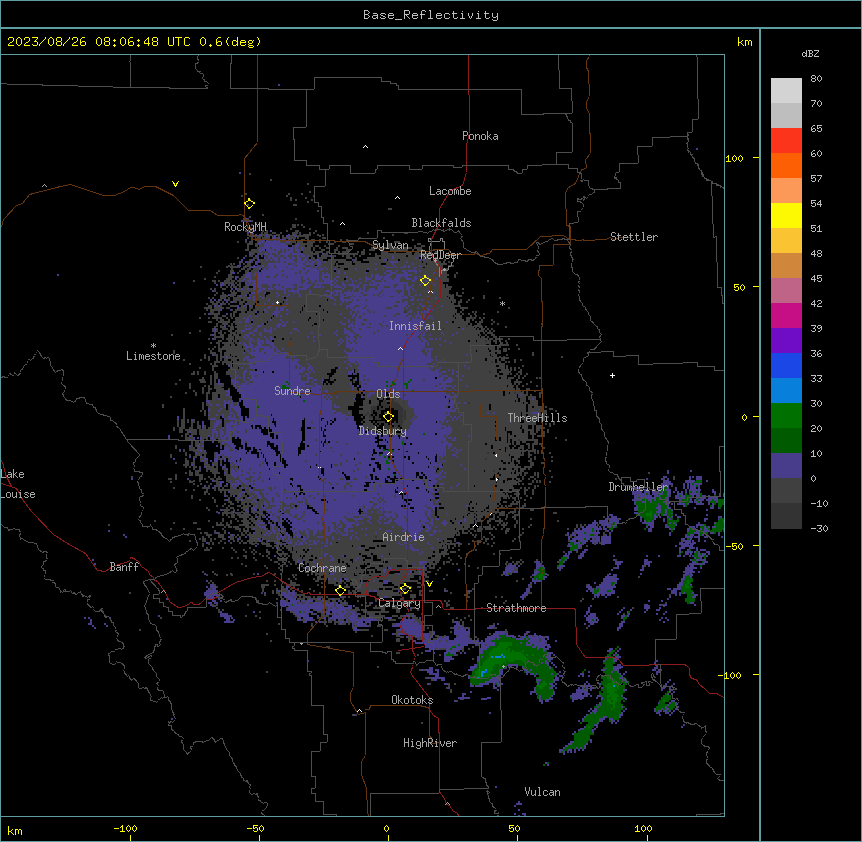Click the Lake Louise label
This screenshot has height=842, width=862.
pyautogui.click(x=18, y=484)
